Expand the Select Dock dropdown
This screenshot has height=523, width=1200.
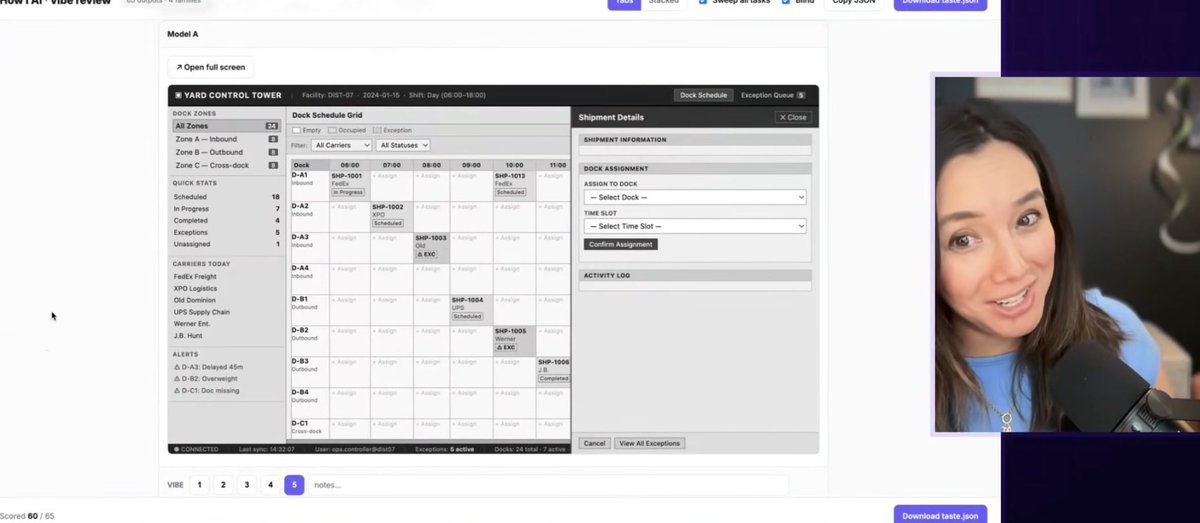point(695,197)
